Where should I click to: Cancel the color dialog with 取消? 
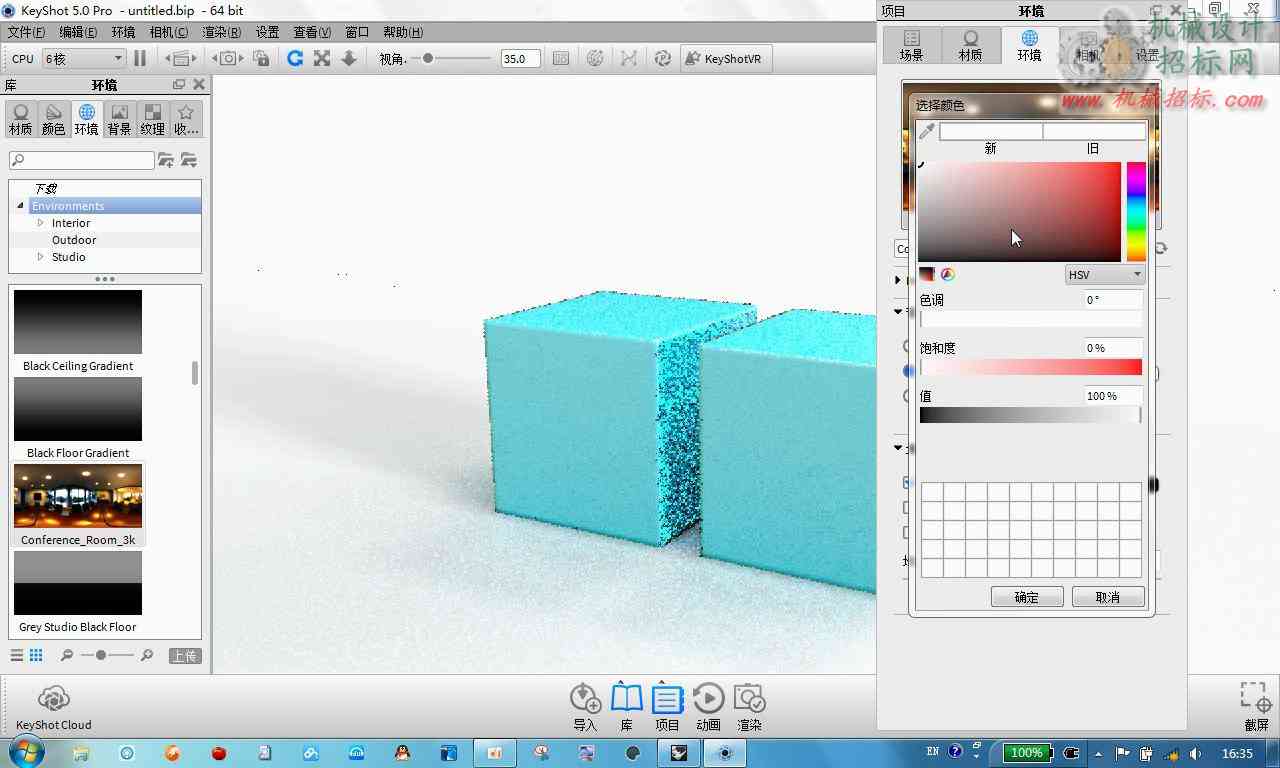point(1108,597)
